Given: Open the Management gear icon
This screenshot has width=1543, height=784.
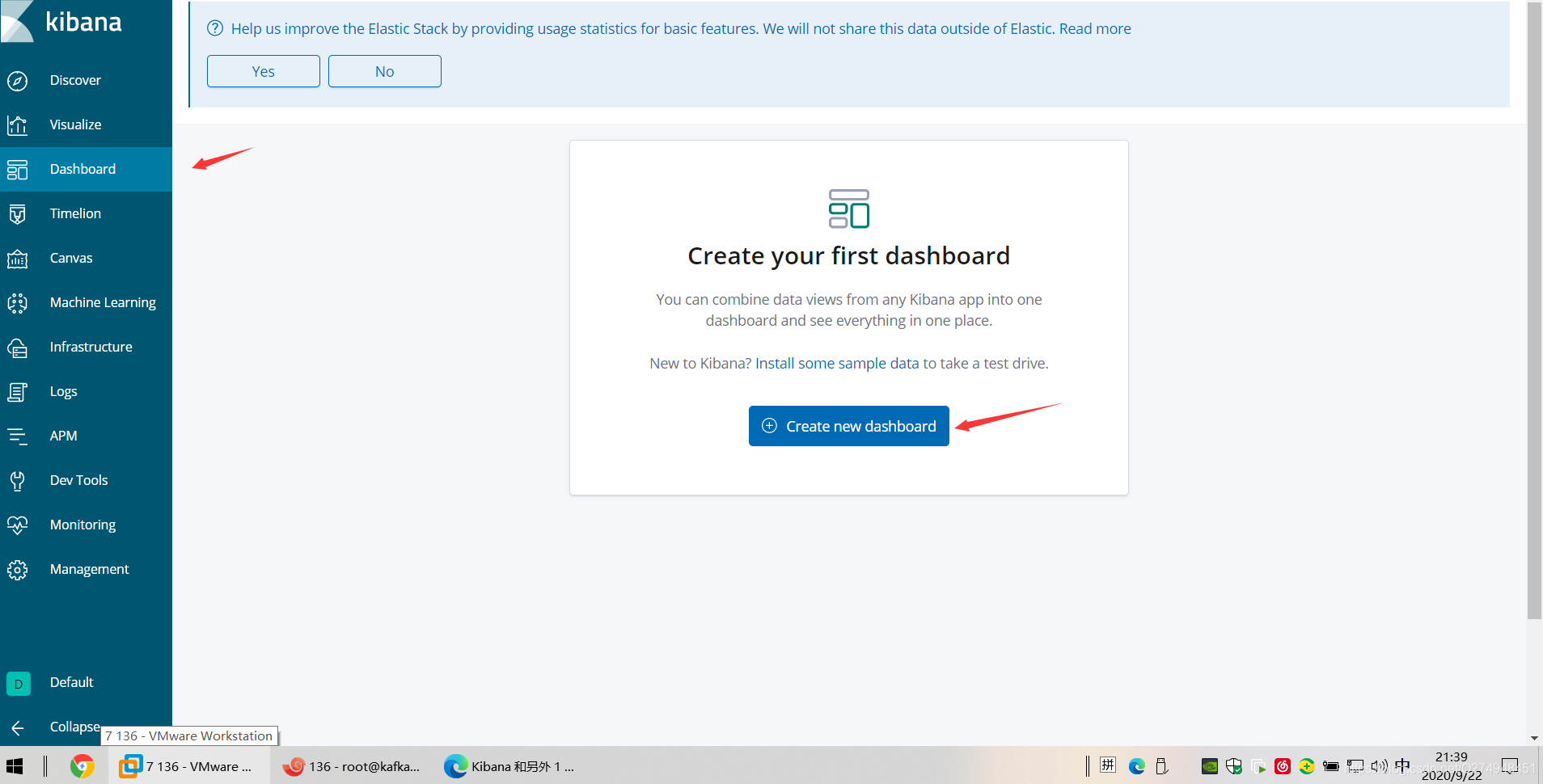Looking at the screenshot, I should tap(18, 570).
